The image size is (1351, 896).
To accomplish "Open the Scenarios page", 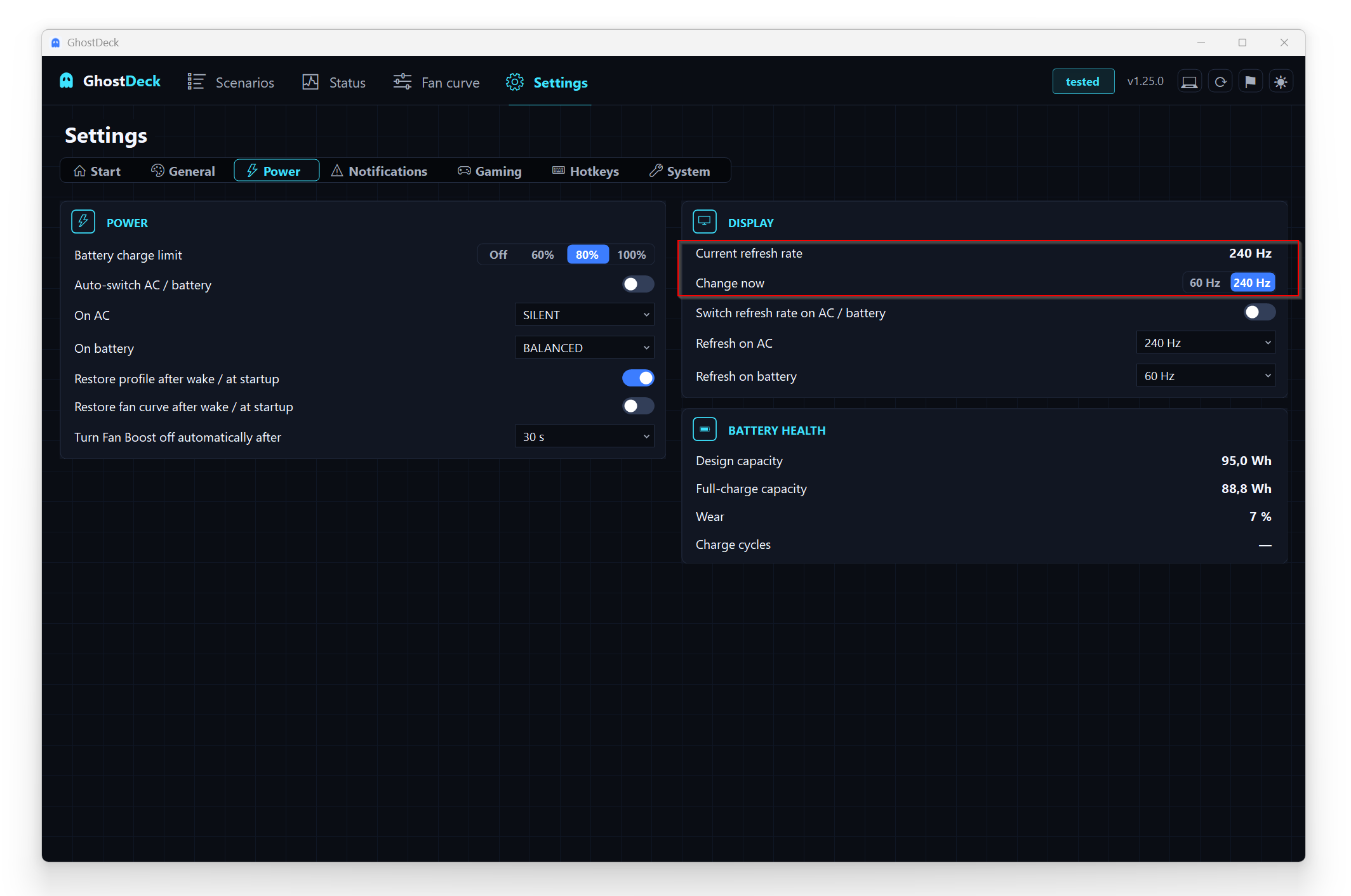I will [x=231, y=82].
